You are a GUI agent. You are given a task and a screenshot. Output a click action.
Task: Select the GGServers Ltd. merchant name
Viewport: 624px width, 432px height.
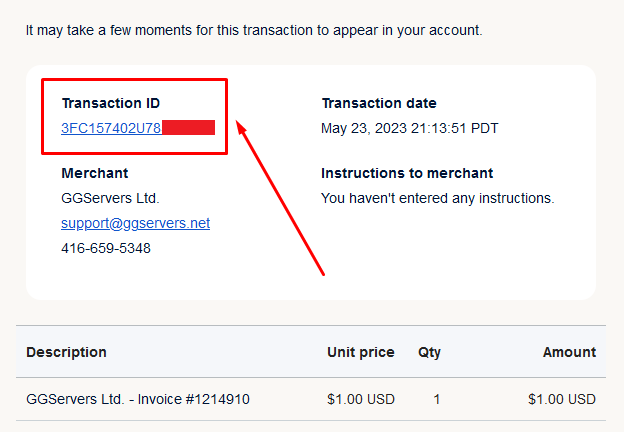coord(110,198)
